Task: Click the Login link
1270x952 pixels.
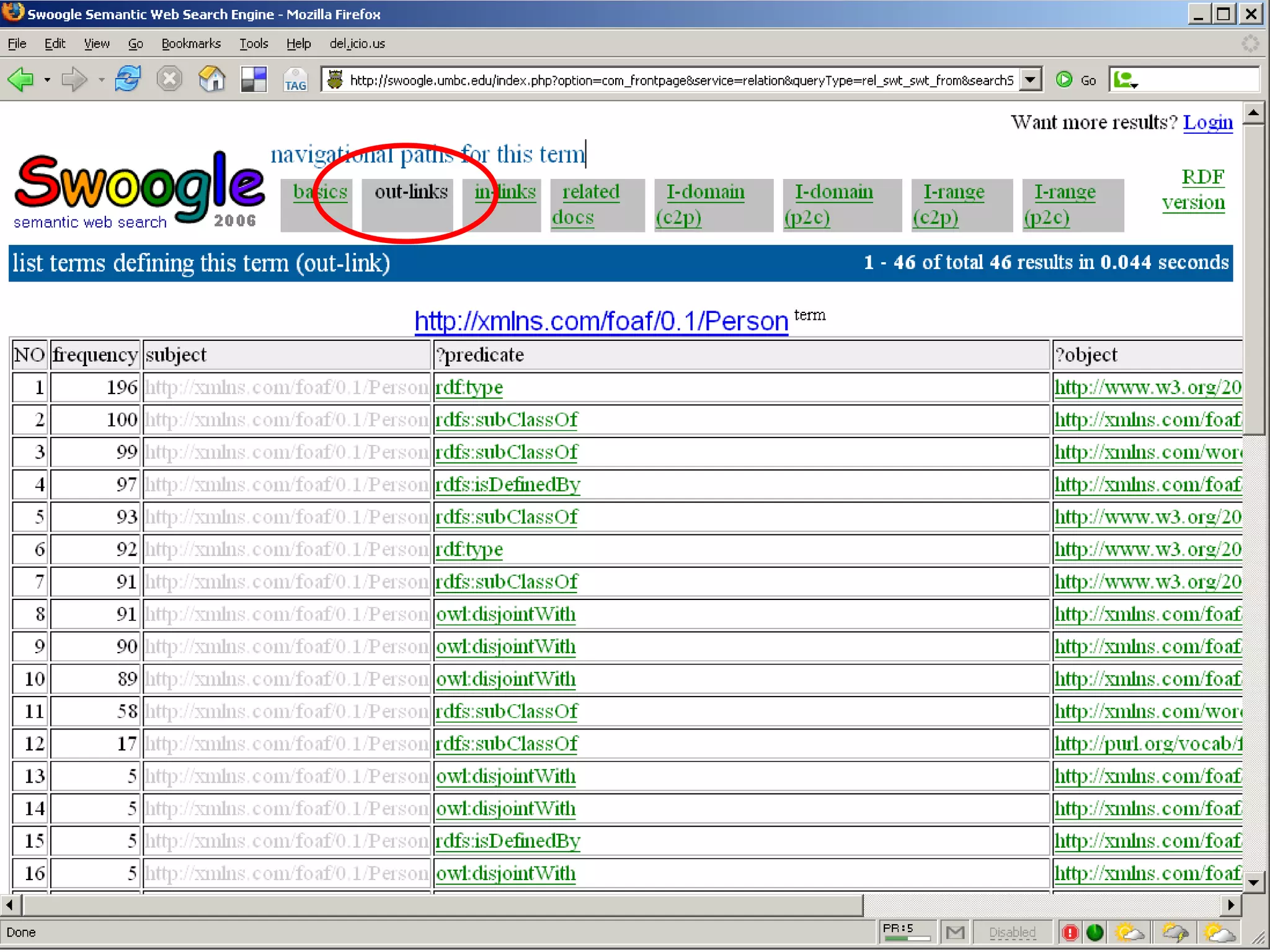Action: (1207, 123)
